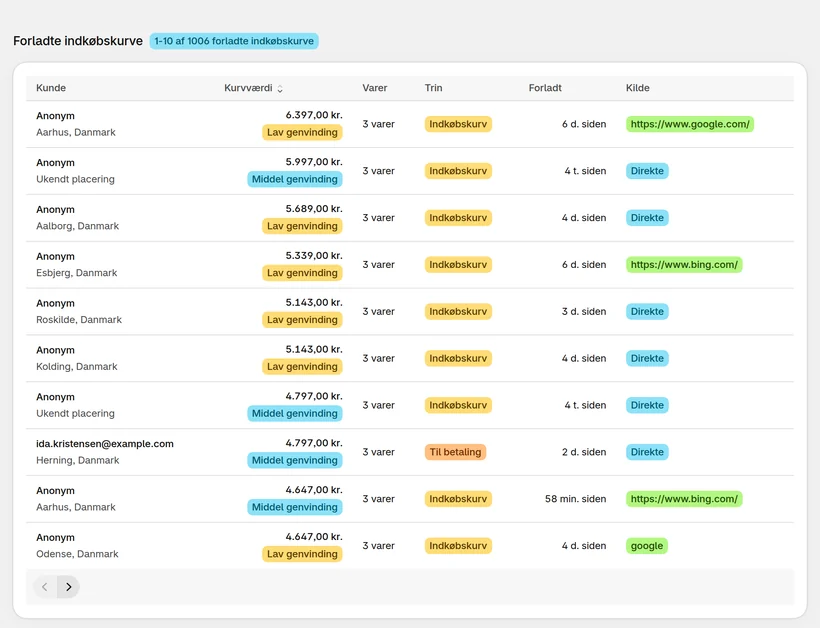Click the Kurvværdi column header
The image size is (820, 628).
(248, 88)
